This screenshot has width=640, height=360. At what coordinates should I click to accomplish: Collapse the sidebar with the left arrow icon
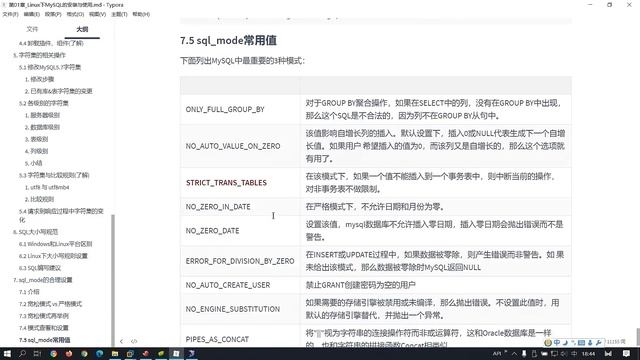point(121,341)
